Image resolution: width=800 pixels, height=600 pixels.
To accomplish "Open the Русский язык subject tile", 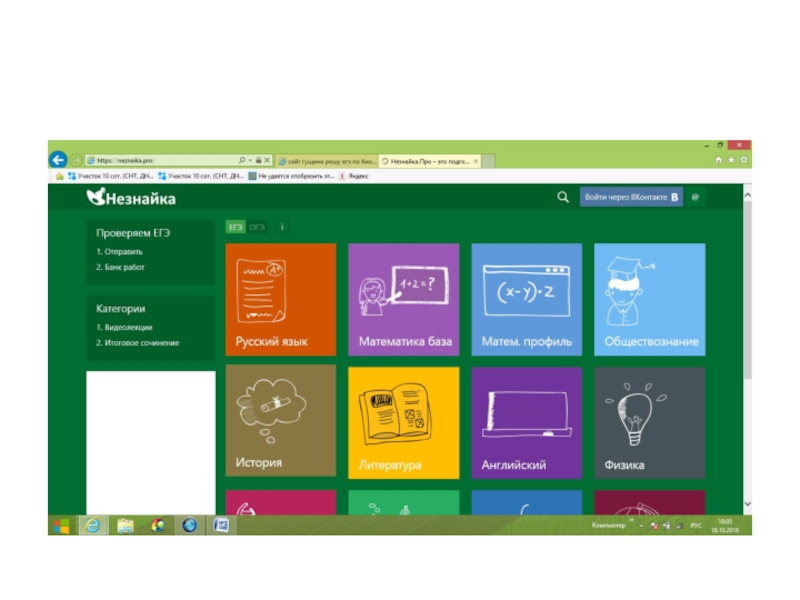I will click(281, 299).
